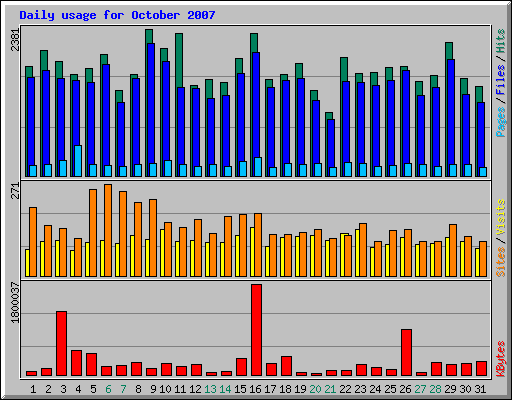Click weekend day 13 label

coord(210,389)
